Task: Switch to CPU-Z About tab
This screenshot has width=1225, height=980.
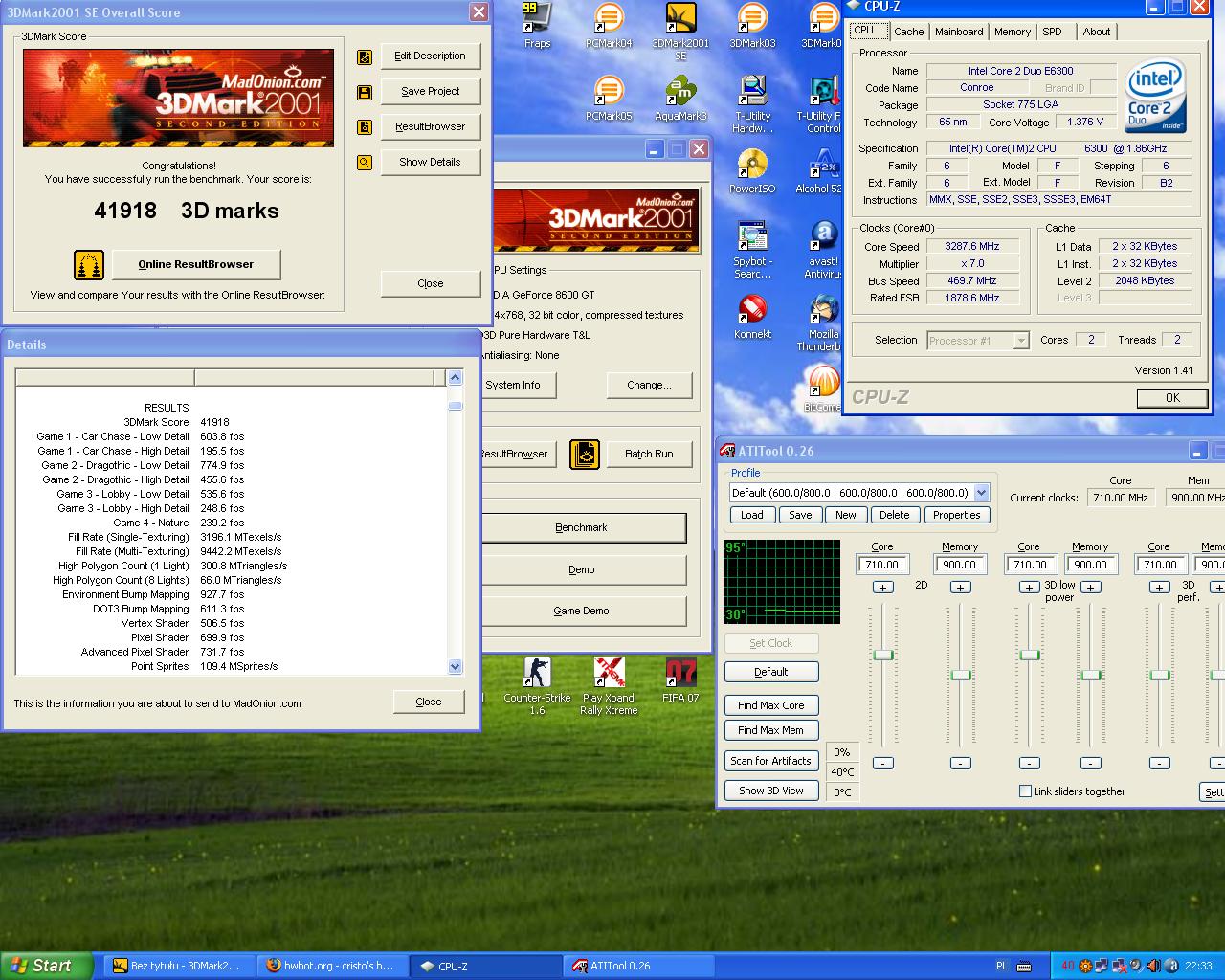Action: pyautogui.click(x=1097, y=32)
